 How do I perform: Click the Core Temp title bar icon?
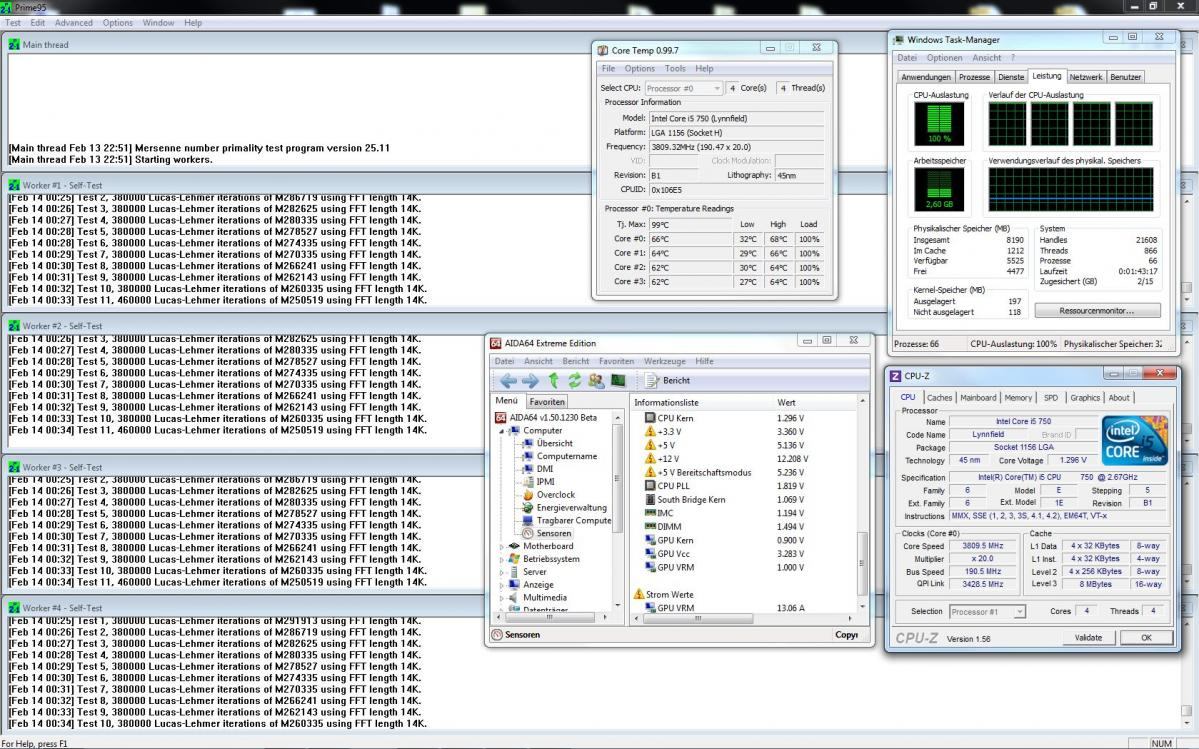(x=603, y=50)
